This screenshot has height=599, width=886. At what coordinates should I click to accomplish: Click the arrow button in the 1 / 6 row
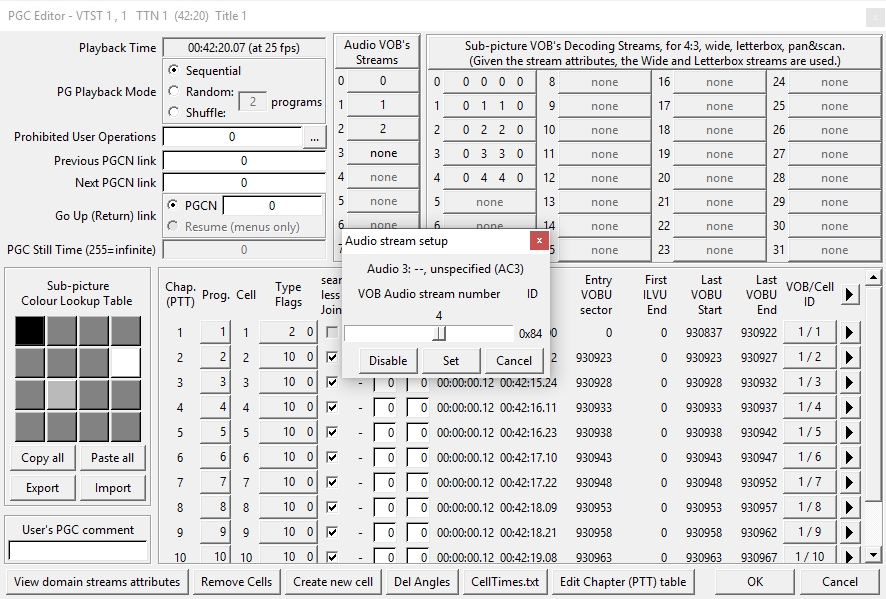(x=849, y=457)
